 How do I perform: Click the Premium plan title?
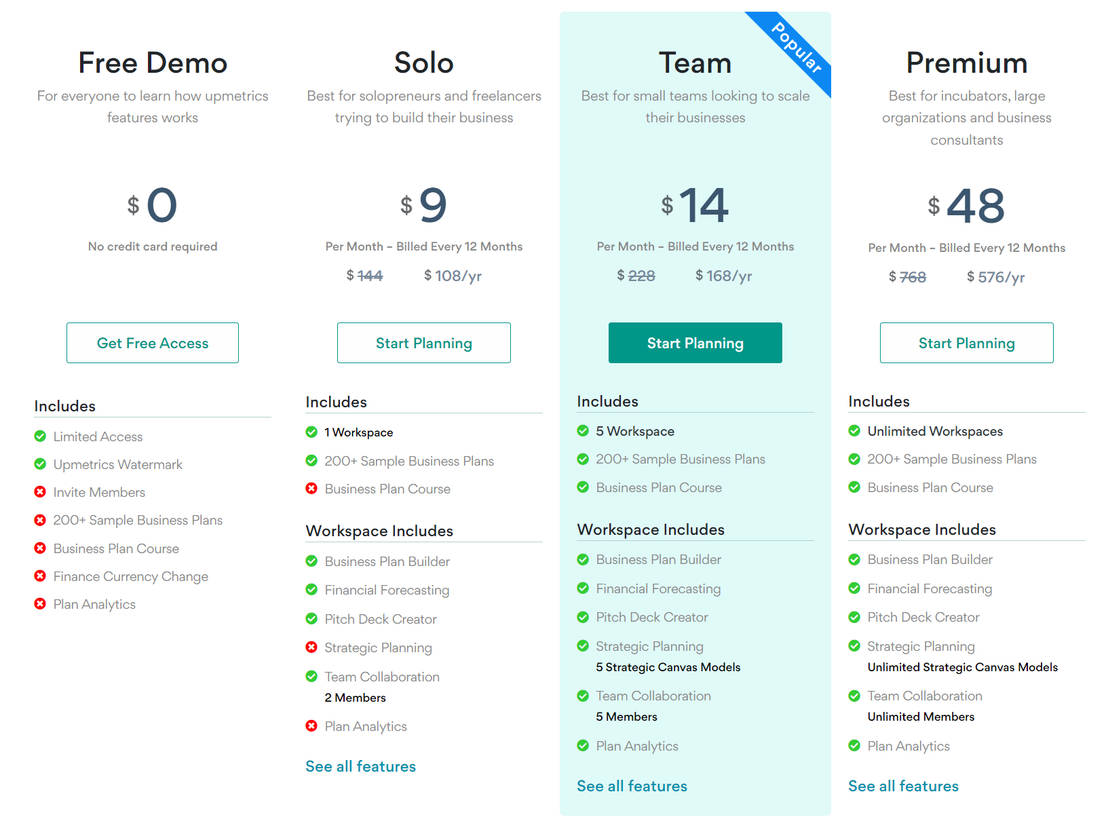(x=967, y=63)
